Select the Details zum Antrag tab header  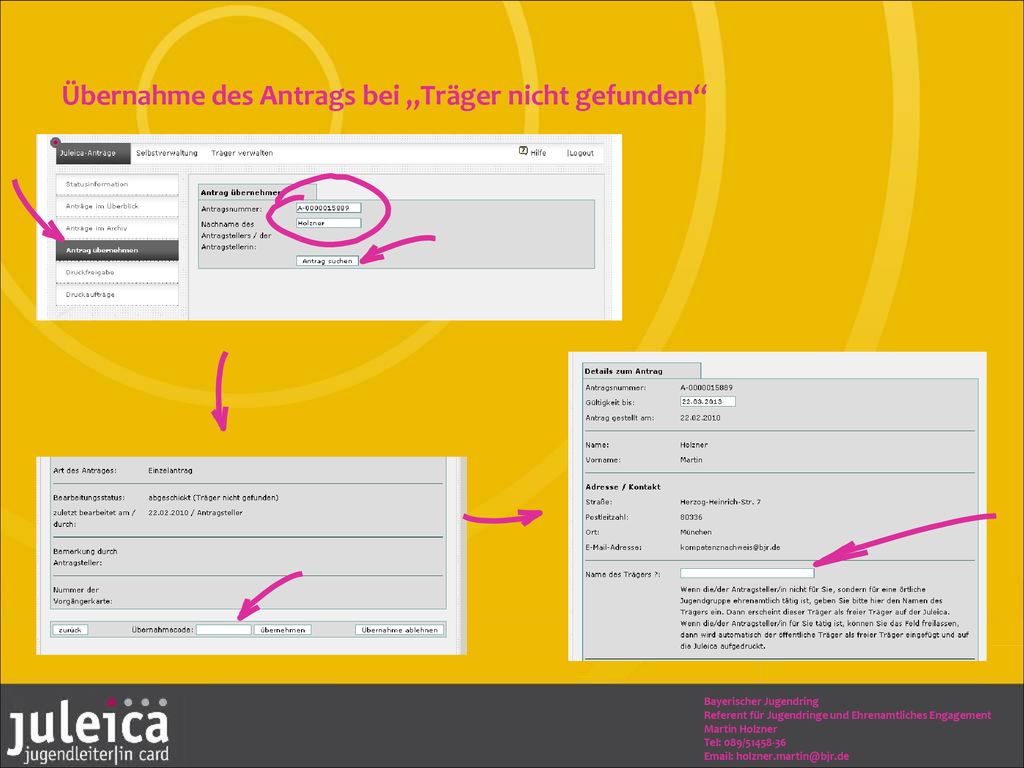tap(641, 371)
